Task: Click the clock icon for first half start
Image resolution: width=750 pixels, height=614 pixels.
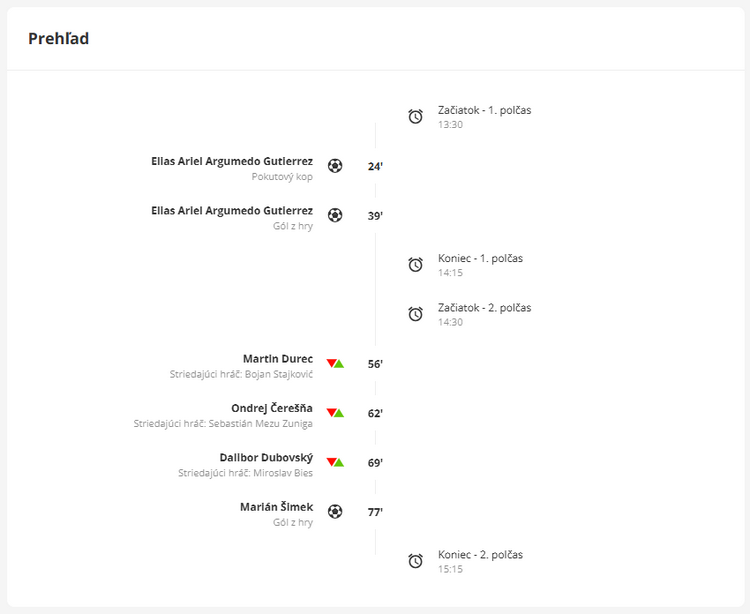Action: pyautogui.click(x=416, y=117)
